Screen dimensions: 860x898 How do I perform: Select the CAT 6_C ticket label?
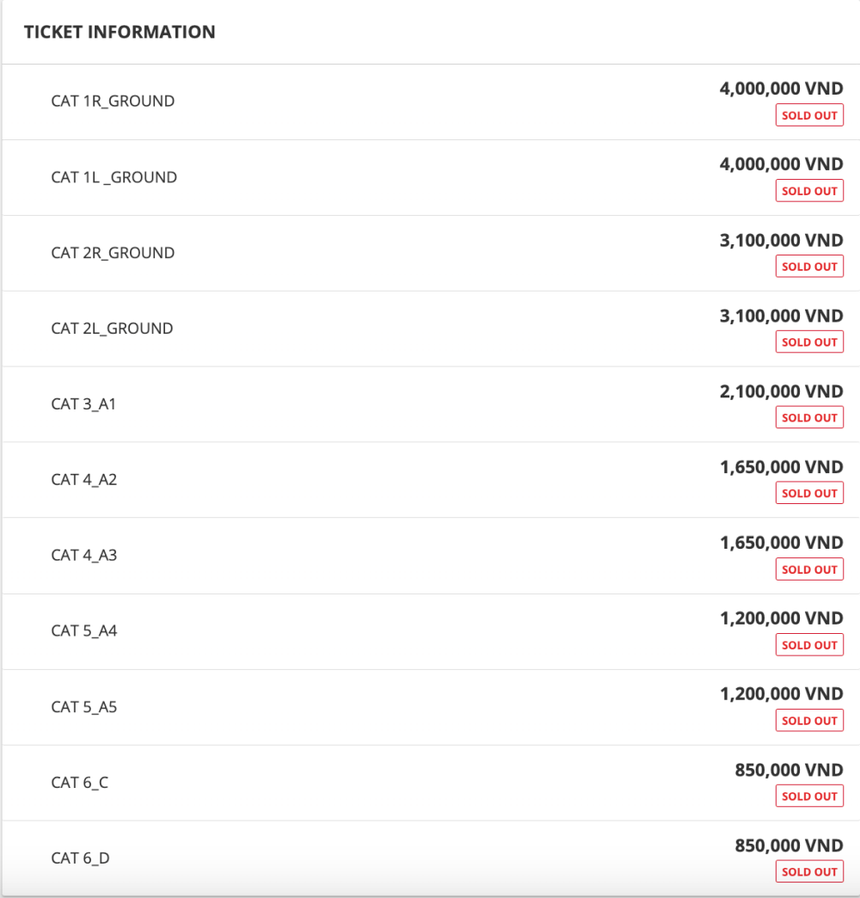[x=80, y=782]
